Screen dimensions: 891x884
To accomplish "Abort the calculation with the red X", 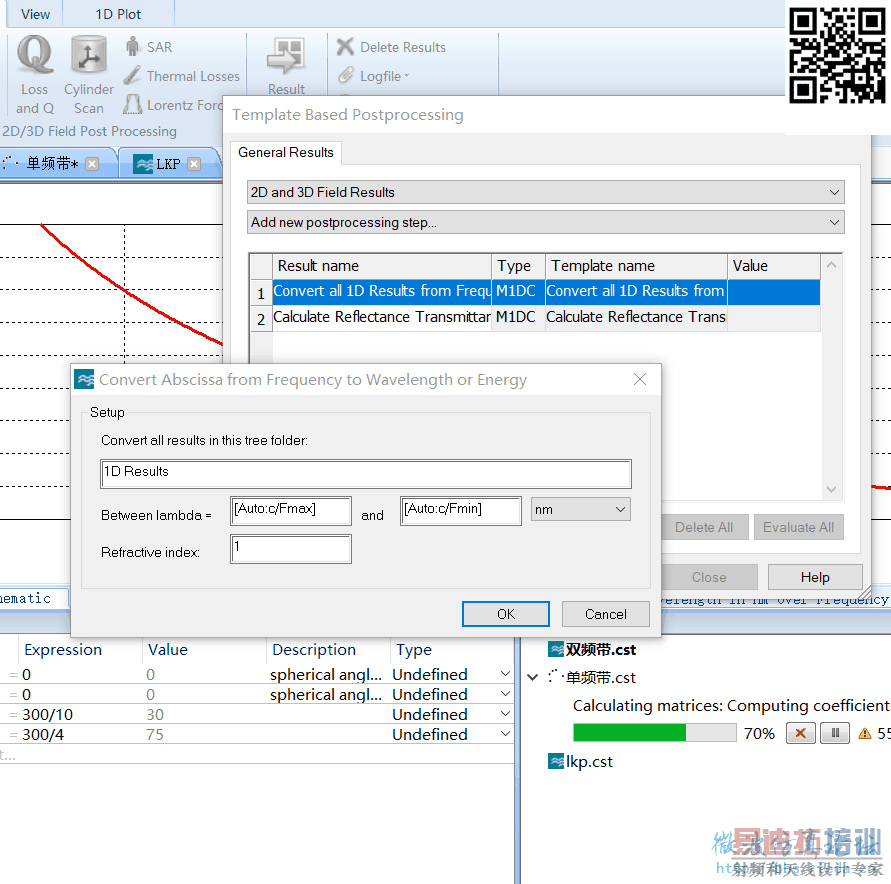I will click(x=801, y=733).
